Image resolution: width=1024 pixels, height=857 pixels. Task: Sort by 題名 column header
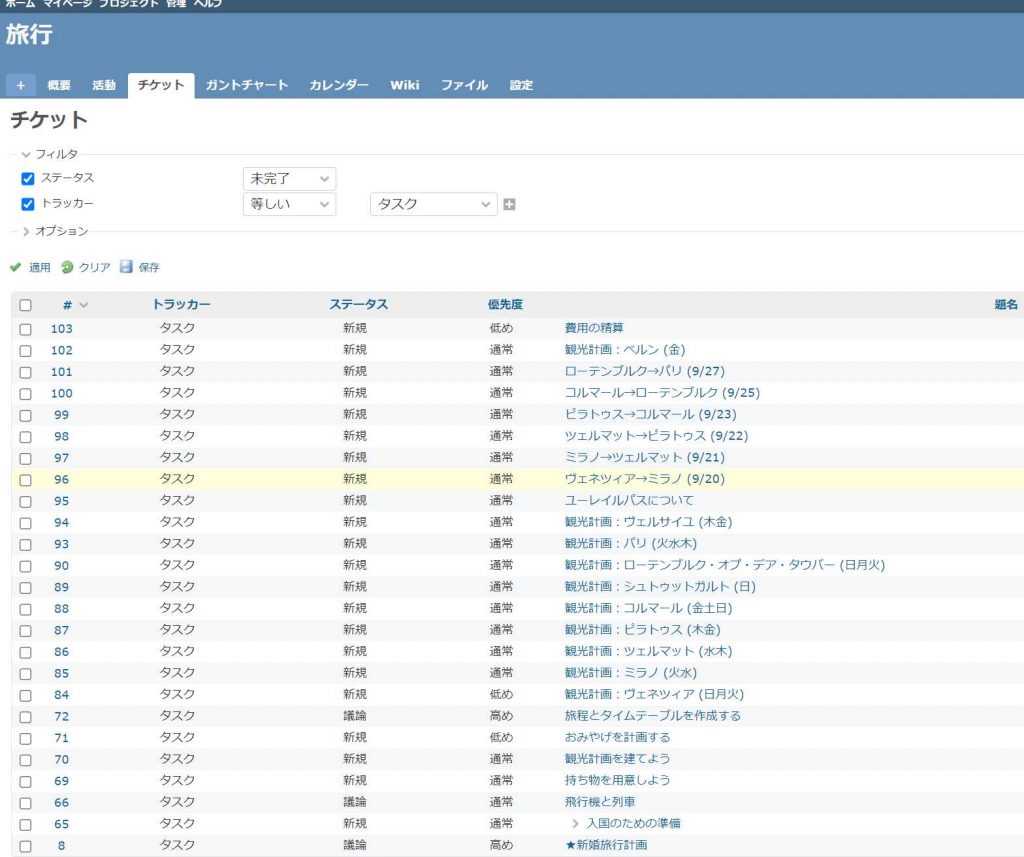[x=1006, y=304]
